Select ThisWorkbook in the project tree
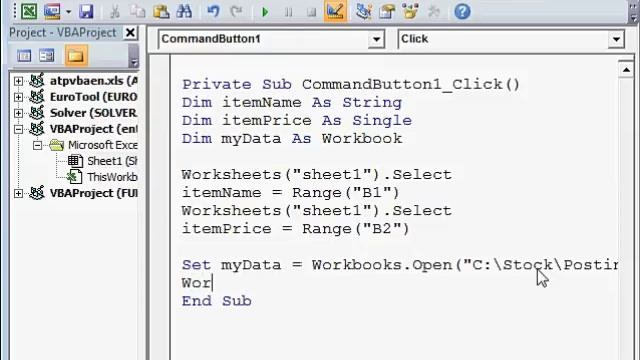640x360 pixels. pyautogui.click(x=112, y=177)
